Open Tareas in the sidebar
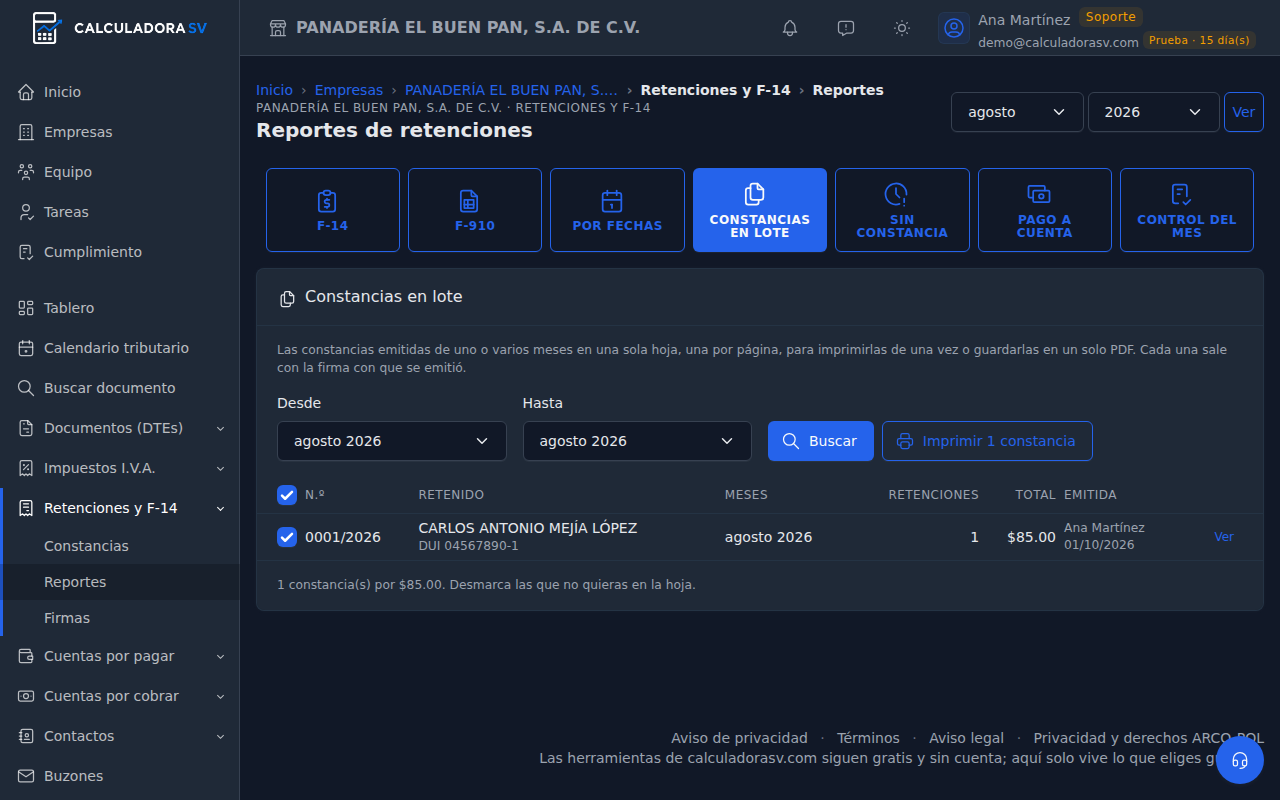The image size is (1280, 800). [x=120, y=212]
